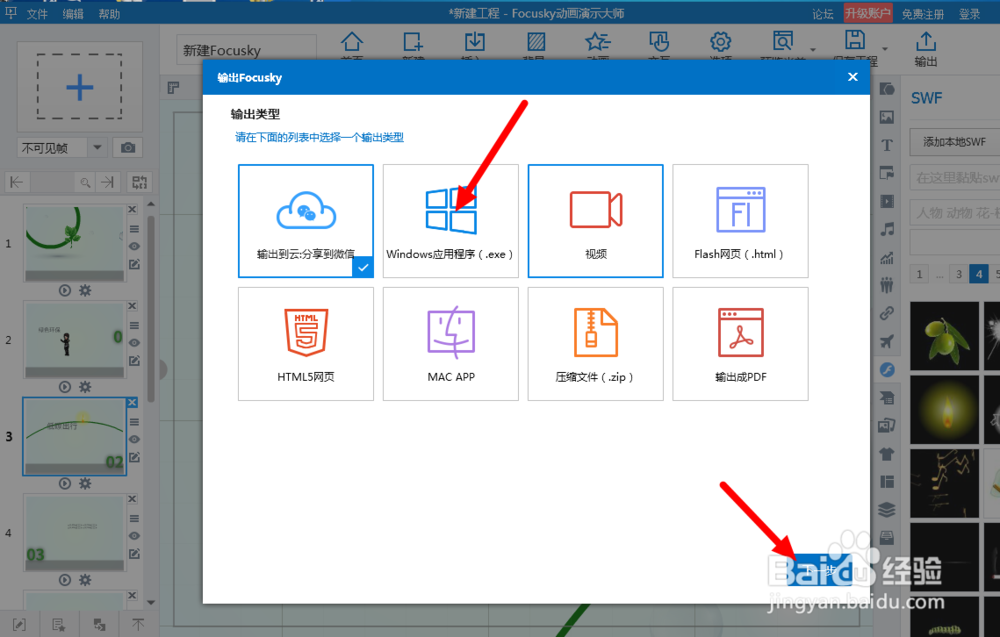1000x637 pixels.
Task: Open the list menu icon for frame 4
Action: coord(135,518)
